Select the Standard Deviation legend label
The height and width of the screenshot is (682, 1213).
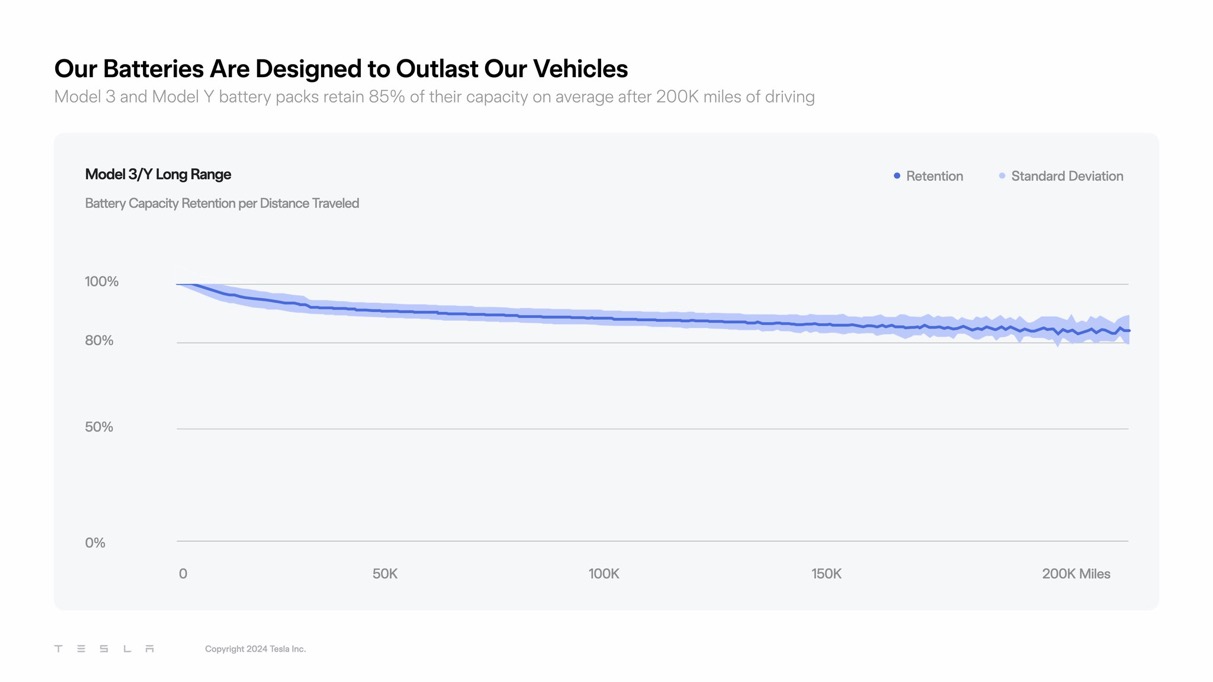[x=1067, y=176]
